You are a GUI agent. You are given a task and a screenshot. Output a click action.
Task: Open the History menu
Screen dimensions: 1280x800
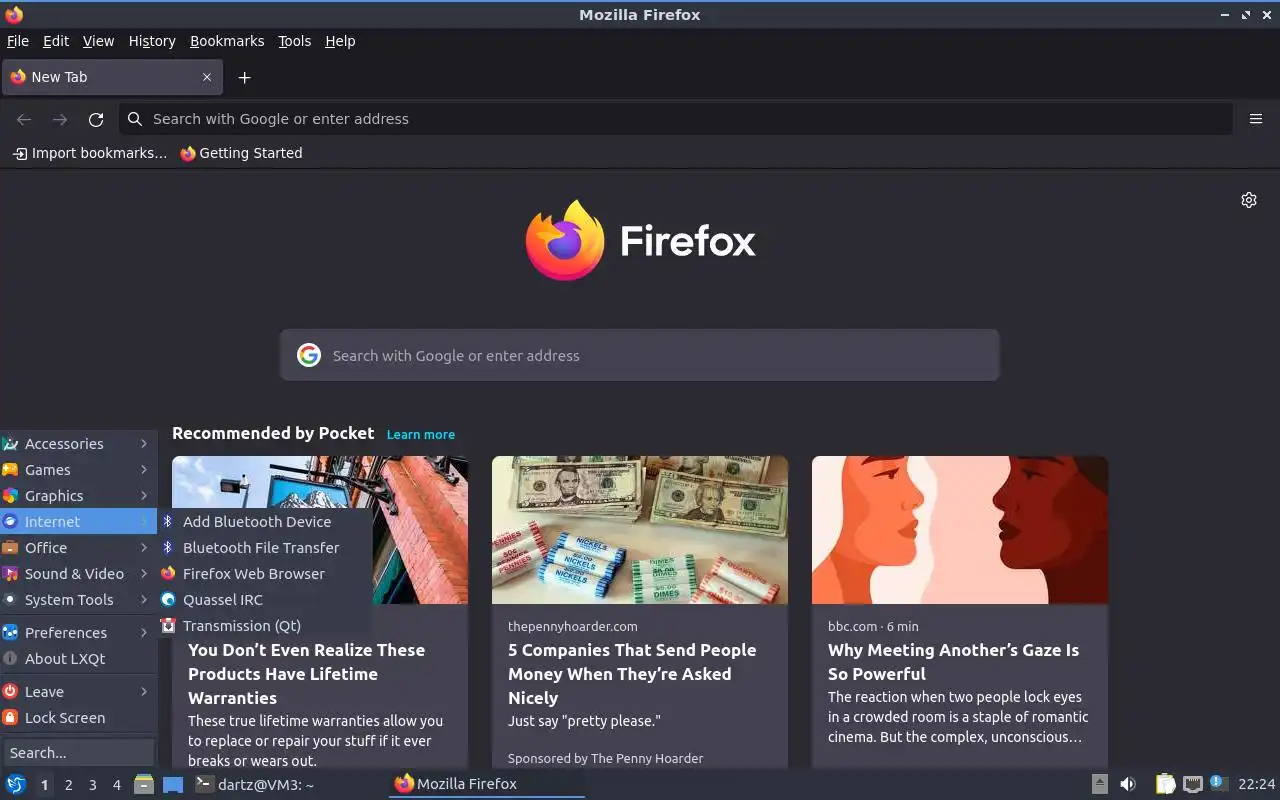click(152, 41)
